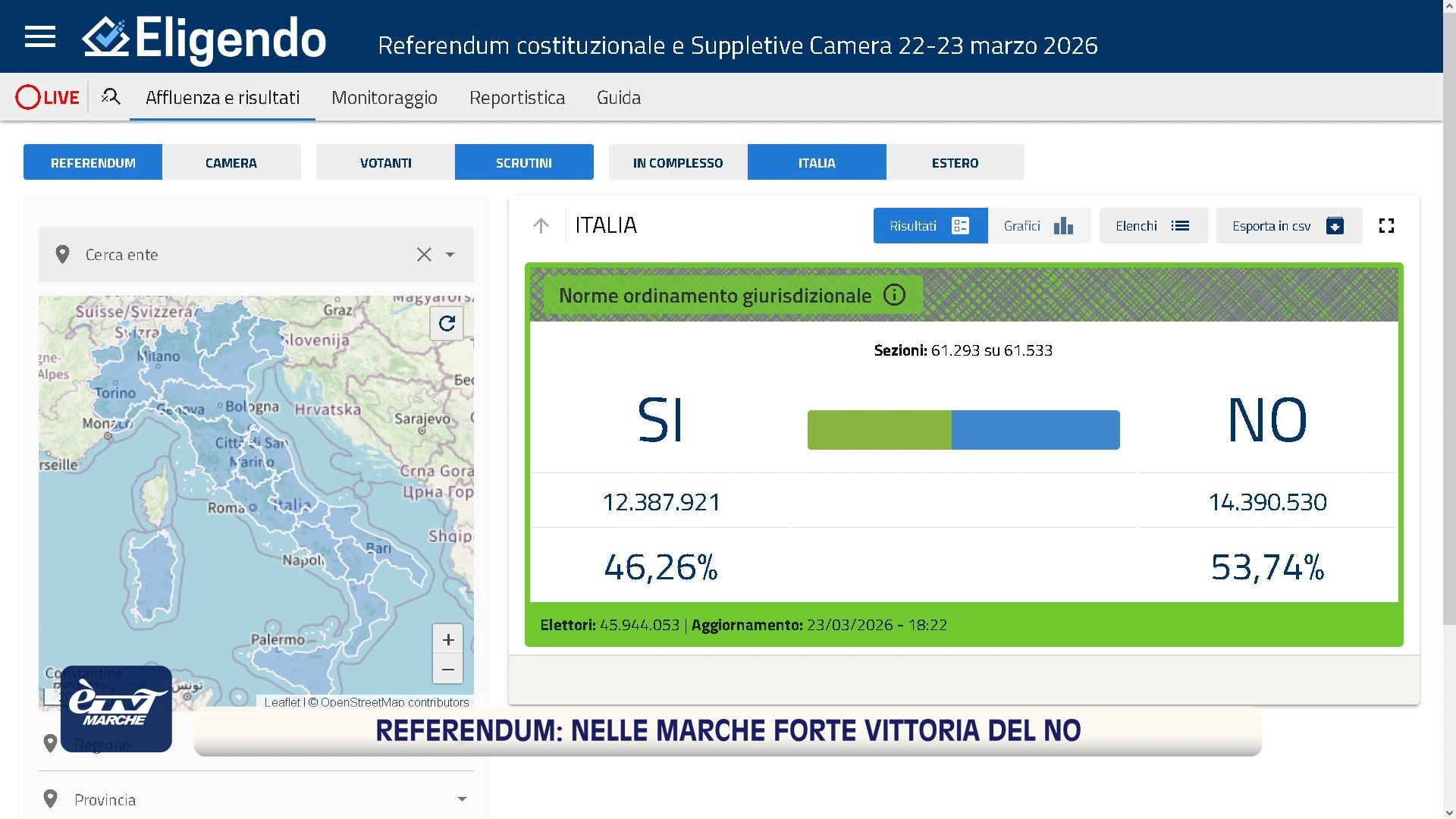
Task: Open the Reportistica tab
Action: point(517,98)
